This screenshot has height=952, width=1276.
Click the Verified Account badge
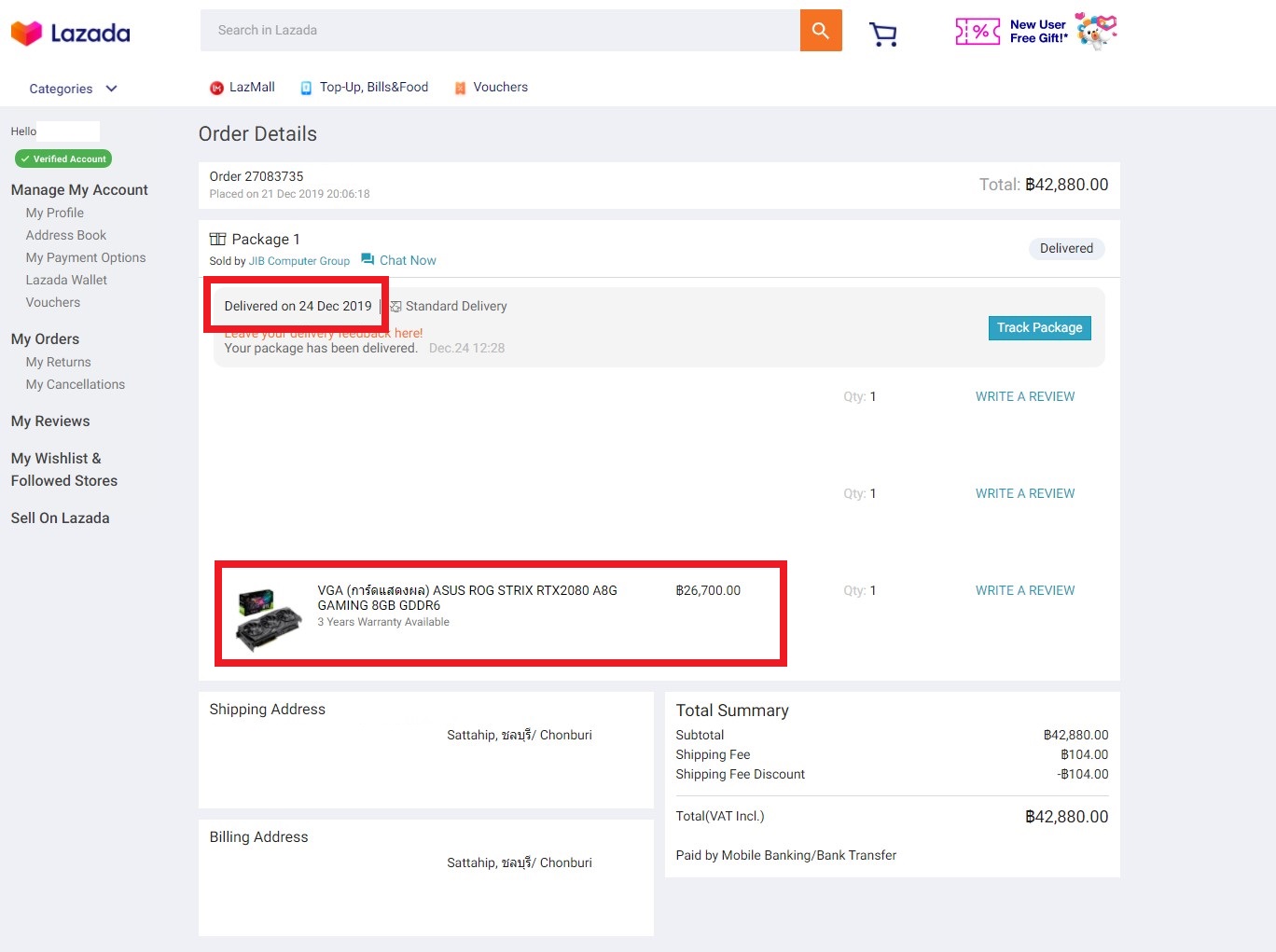[63, 159]
